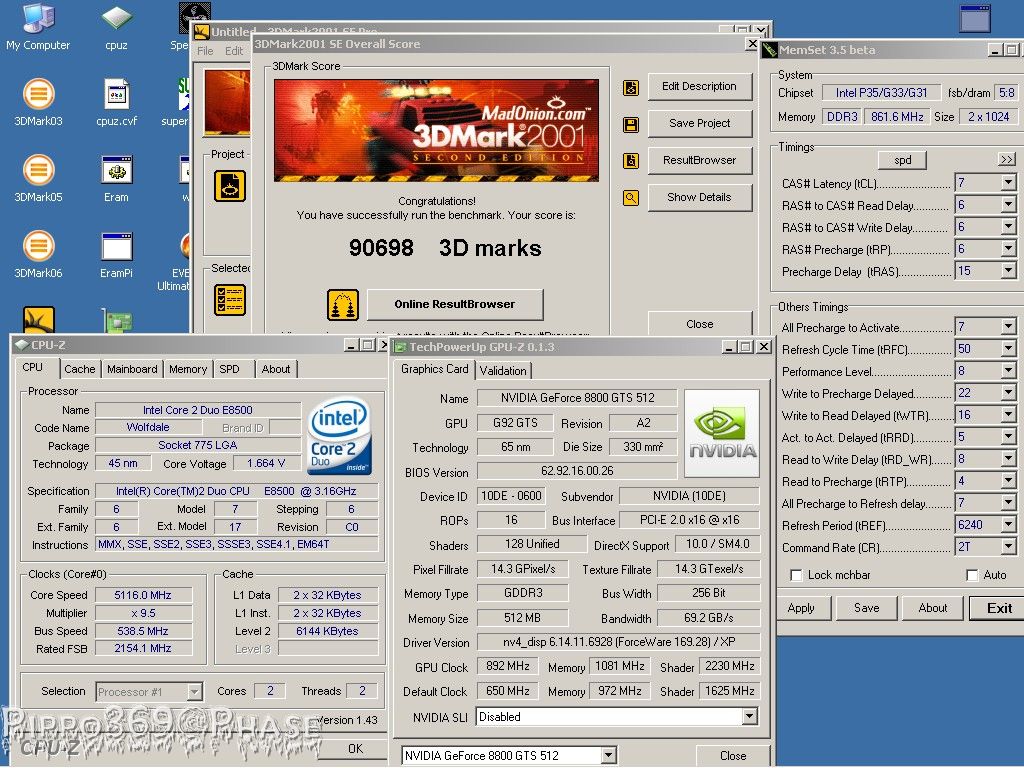
Task: Click the GPU-Z title bar icon
Action: [x=399, y=347]
